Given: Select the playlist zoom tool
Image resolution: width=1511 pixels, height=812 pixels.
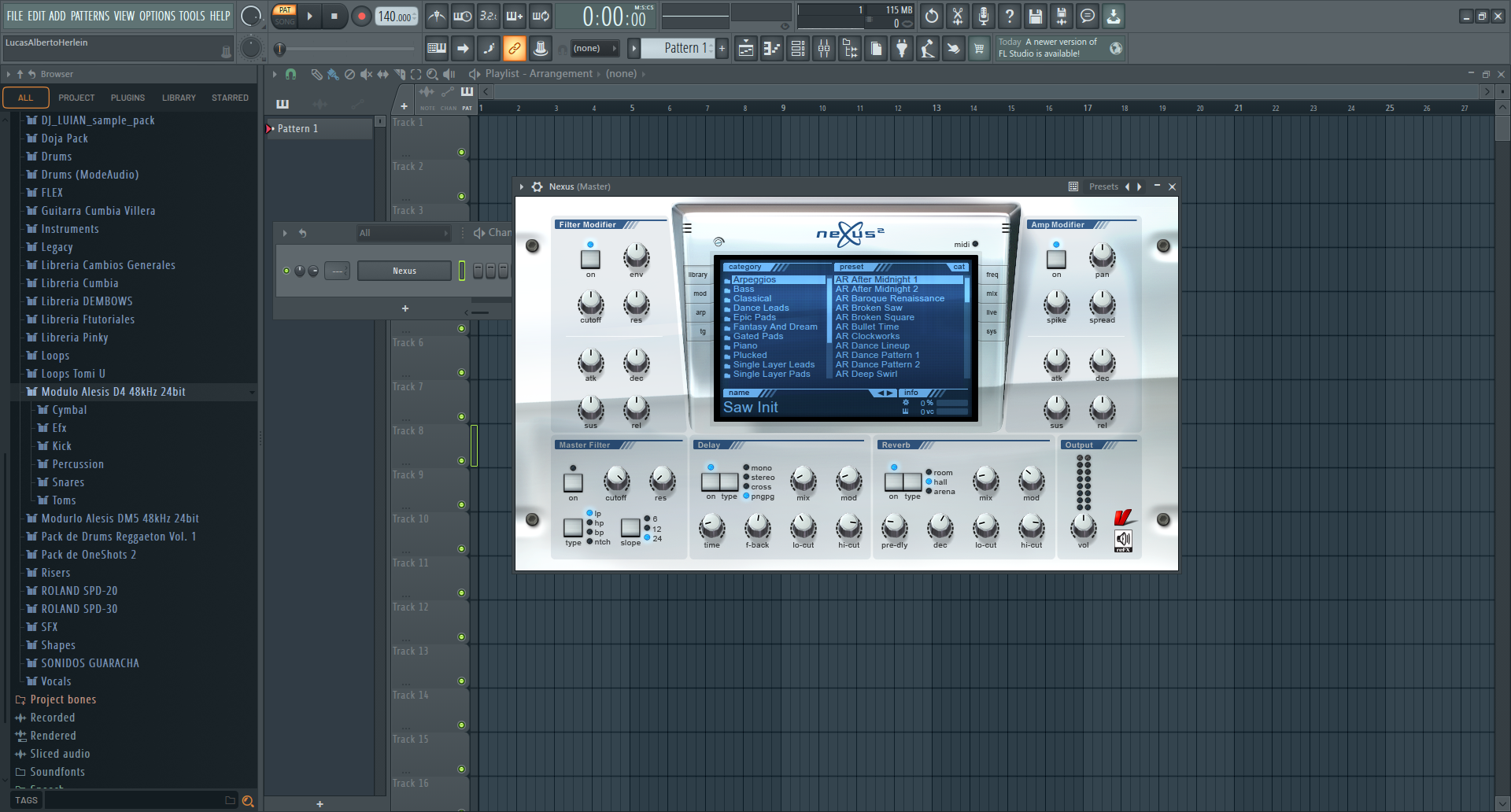Looking at the screenshot, I should (432, 74).
